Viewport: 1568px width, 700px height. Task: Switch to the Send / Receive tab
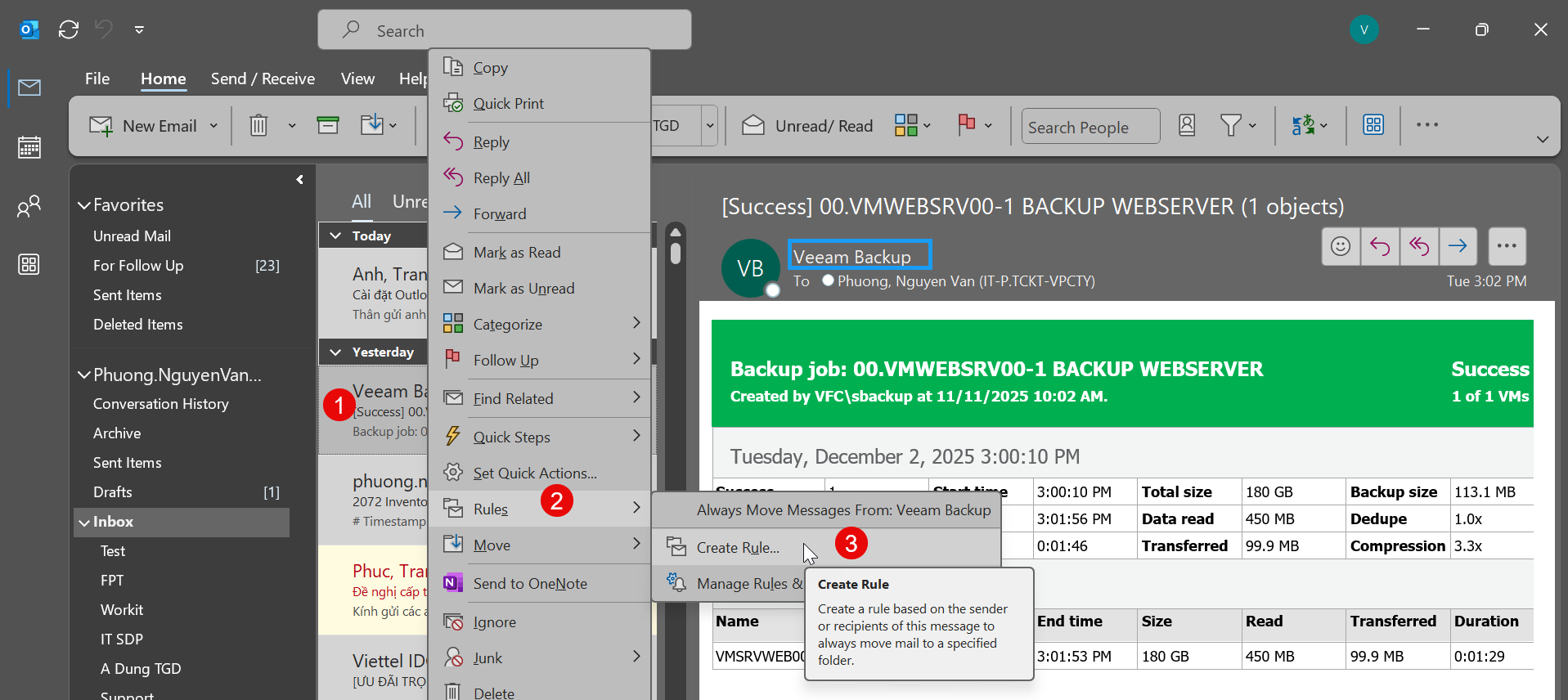[x=263, y=79]
